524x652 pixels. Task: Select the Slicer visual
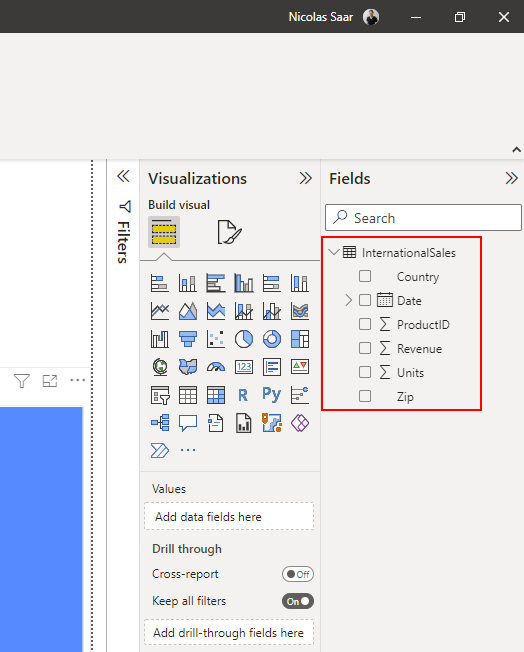click(x=160, y=395)
